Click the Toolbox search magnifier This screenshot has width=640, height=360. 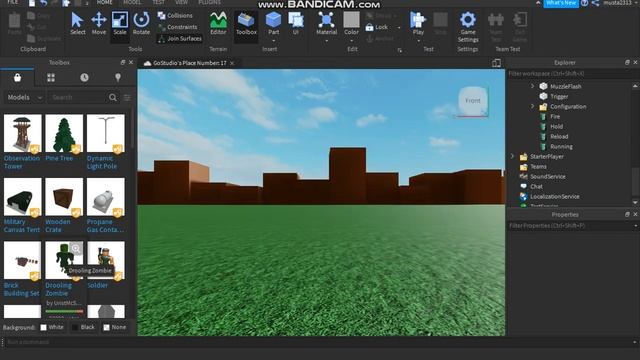pyautogui.click(x=113, y=98)
